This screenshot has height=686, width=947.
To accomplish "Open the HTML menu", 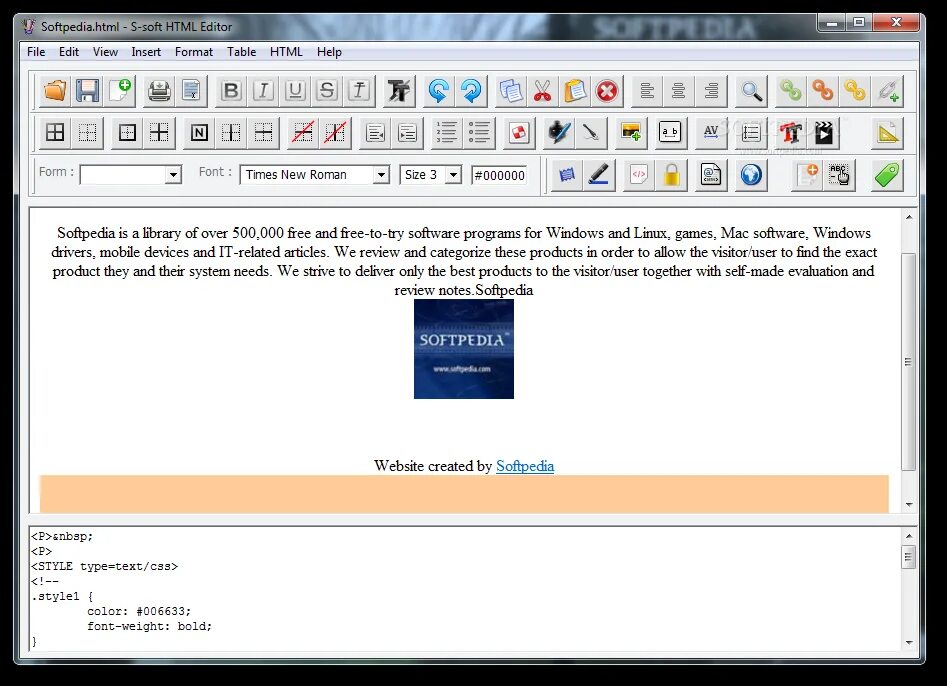I will (286, 52).
